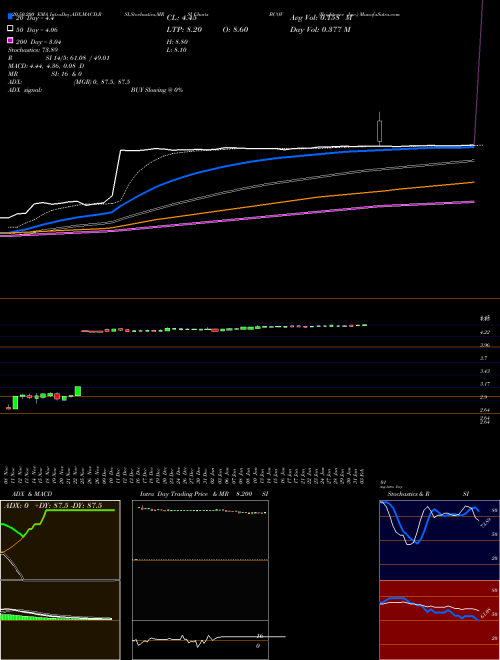
Task: Select the '20 Day - 4.4' legend label
Action: tap(36, 18)
